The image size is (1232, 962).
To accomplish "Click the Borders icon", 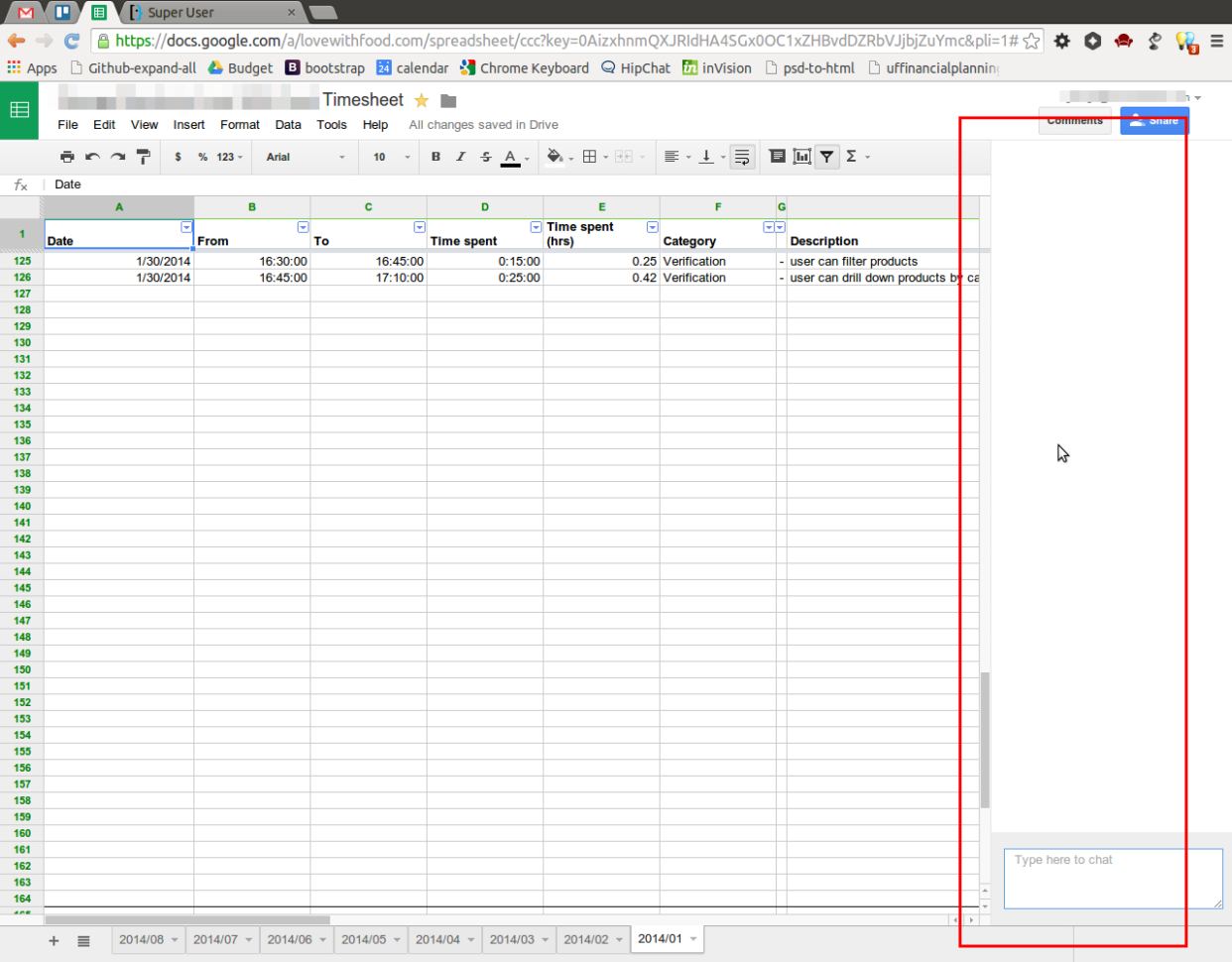I will click(588, 156).
